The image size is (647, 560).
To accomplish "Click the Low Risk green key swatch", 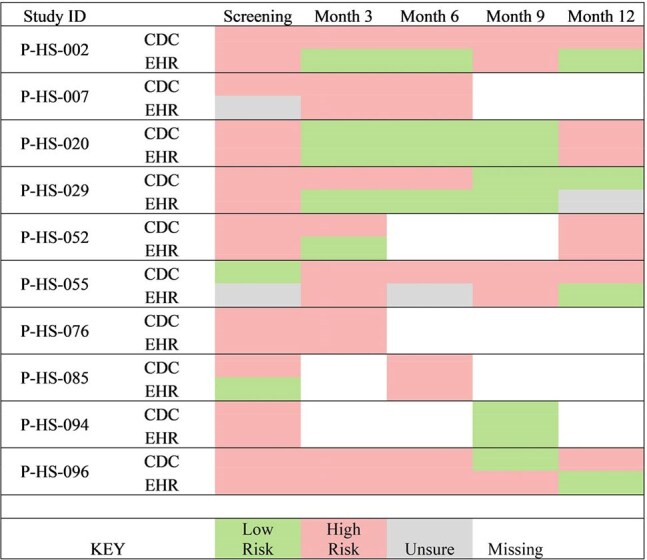I will (258, 539).
